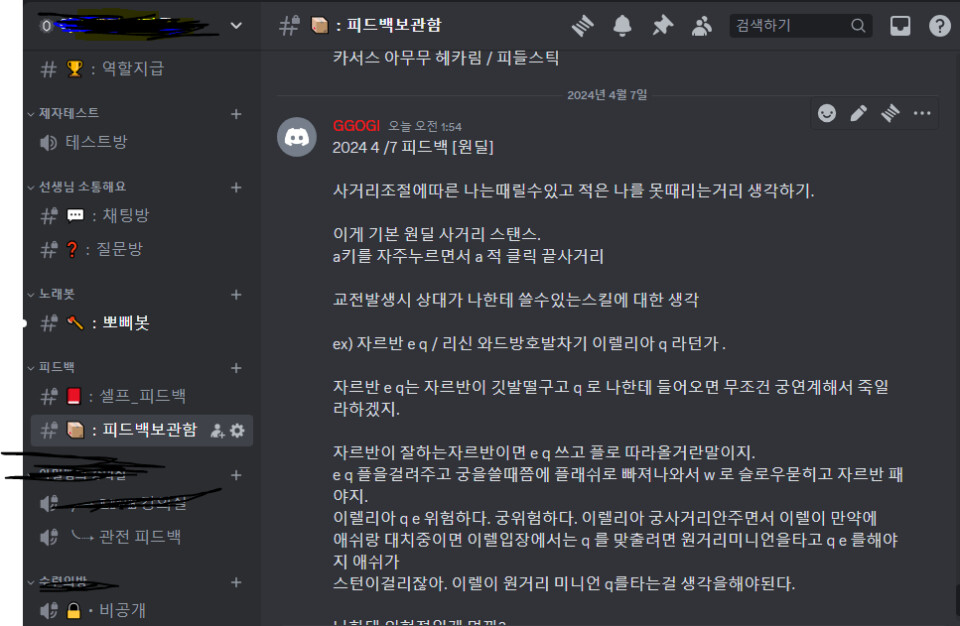Open threads icon in channel header
This screenshot has height=626, width=960.
[582, 26]
